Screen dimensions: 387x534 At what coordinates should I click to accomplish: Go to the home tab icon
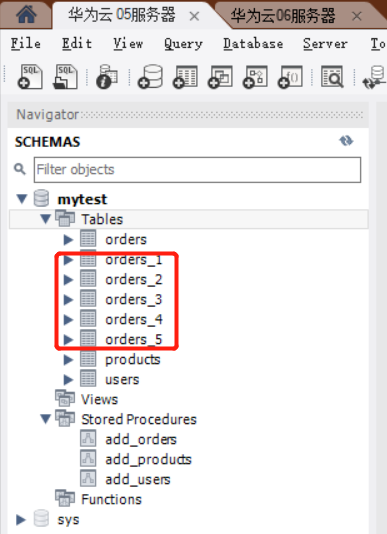[26, 15]
